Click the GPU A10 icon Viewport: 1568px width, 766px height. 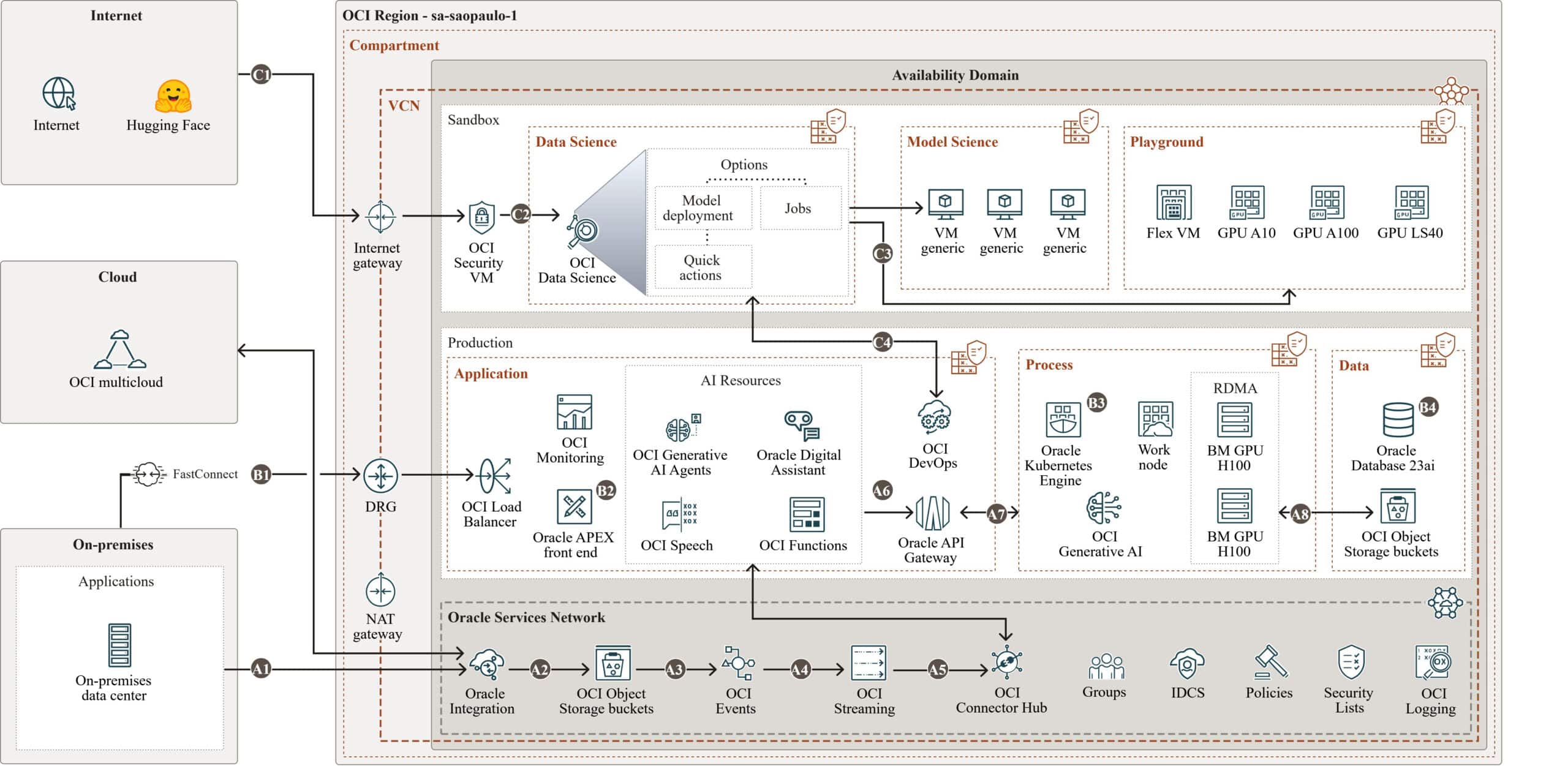click(1247, 202)
